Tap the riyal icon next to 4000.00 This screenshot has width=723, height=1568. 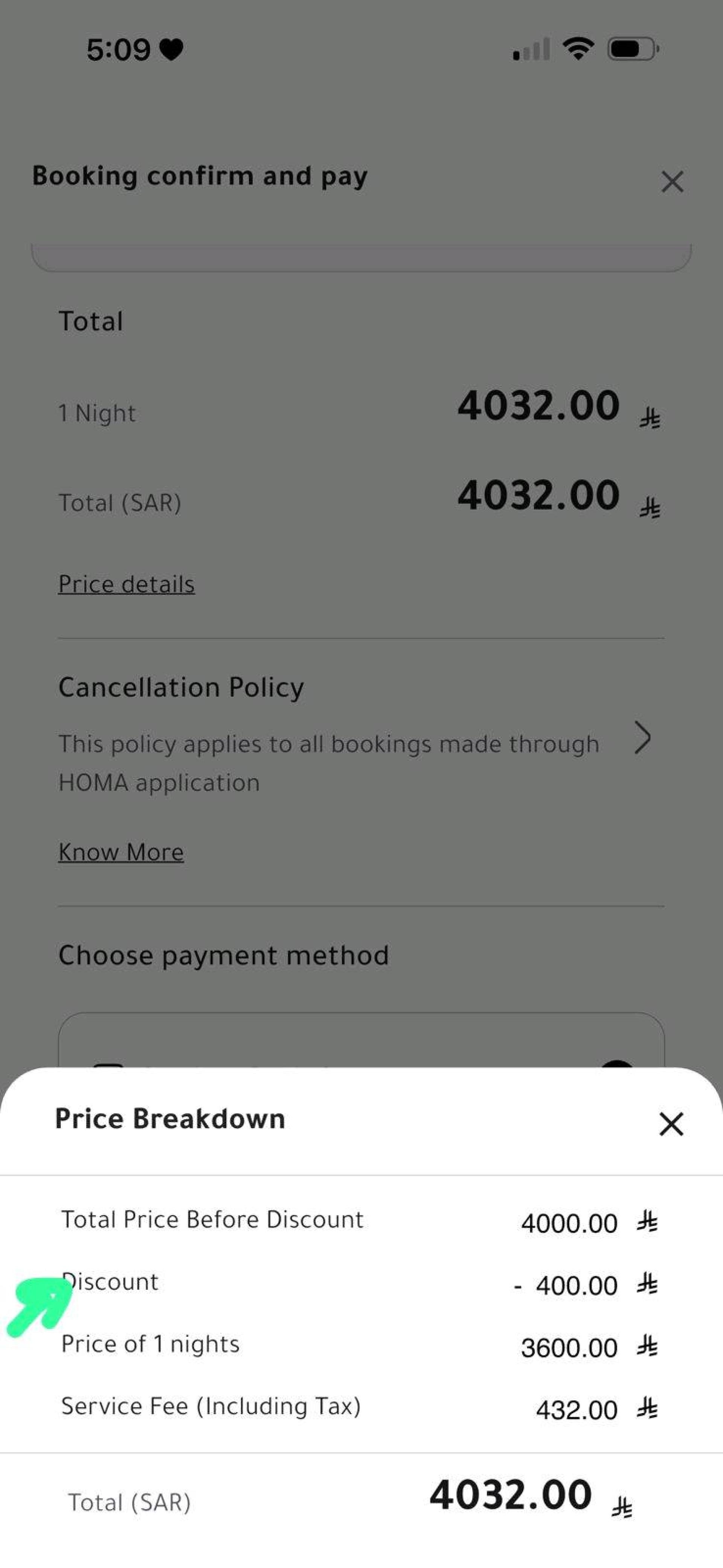tap(648, 1221)
